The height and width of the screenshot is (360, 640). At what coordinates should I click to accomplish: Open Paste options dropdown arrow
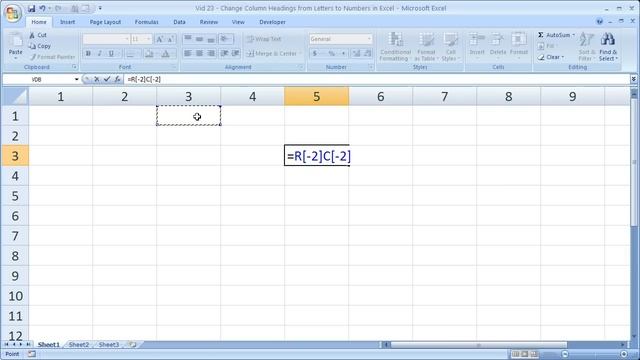[x=16, y=58]
